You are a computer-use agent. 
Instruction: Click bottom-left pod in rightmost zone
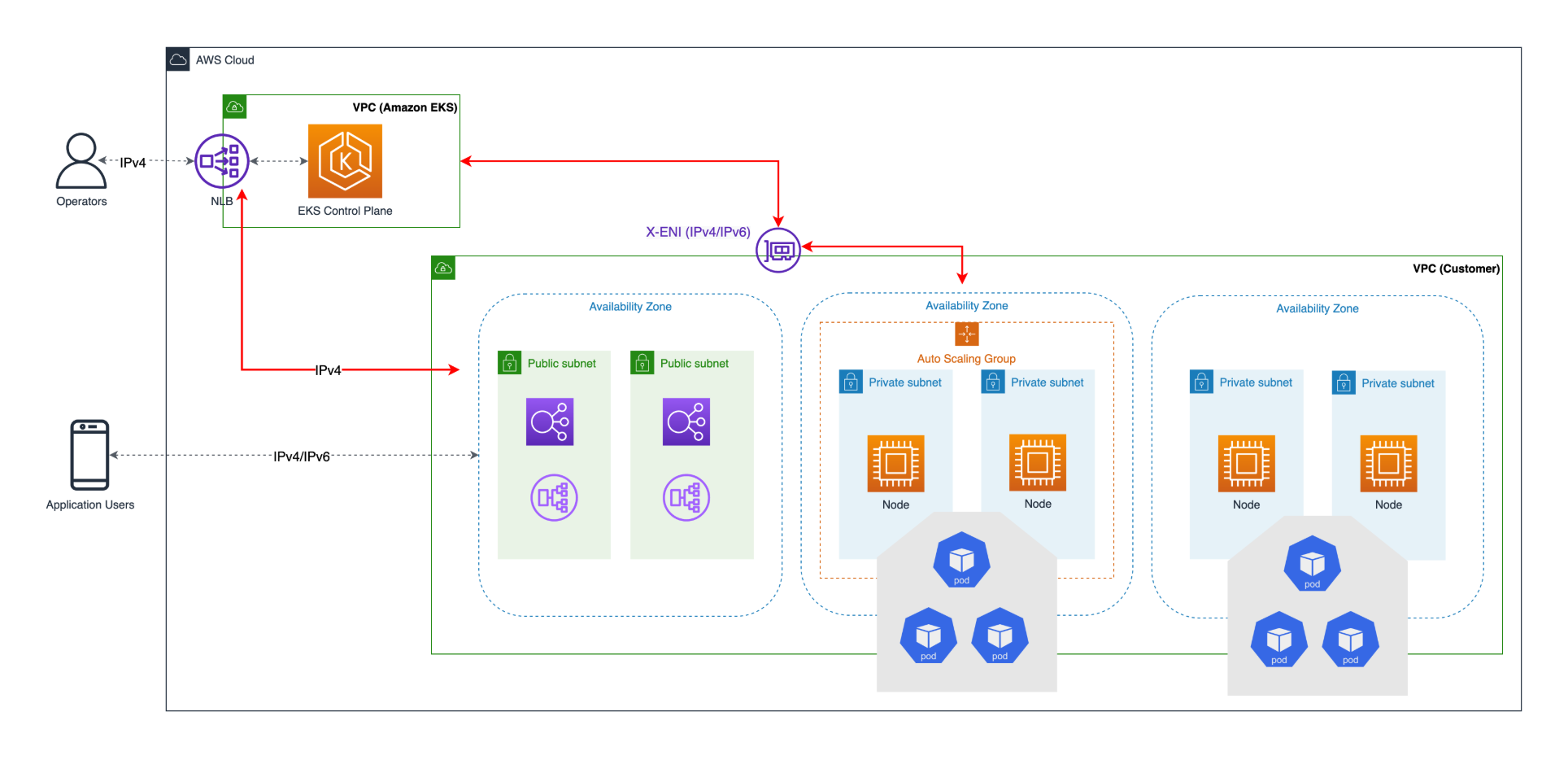pos(1278,639)
